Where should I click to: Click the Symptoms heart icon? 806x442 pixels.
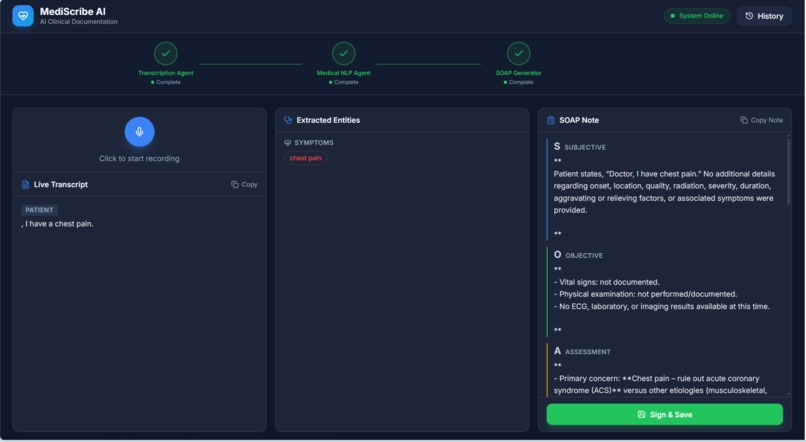287,143
